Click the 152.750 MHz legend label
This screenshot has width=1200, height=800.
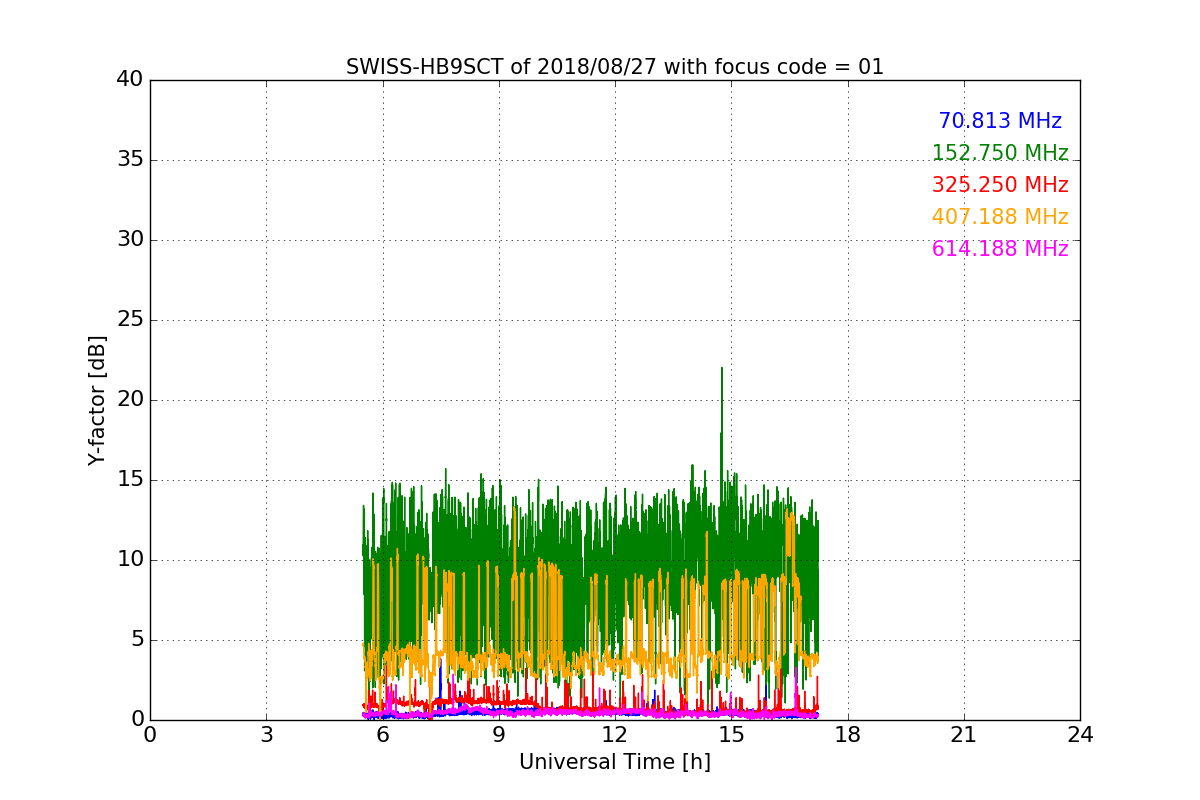[1000, 153]
